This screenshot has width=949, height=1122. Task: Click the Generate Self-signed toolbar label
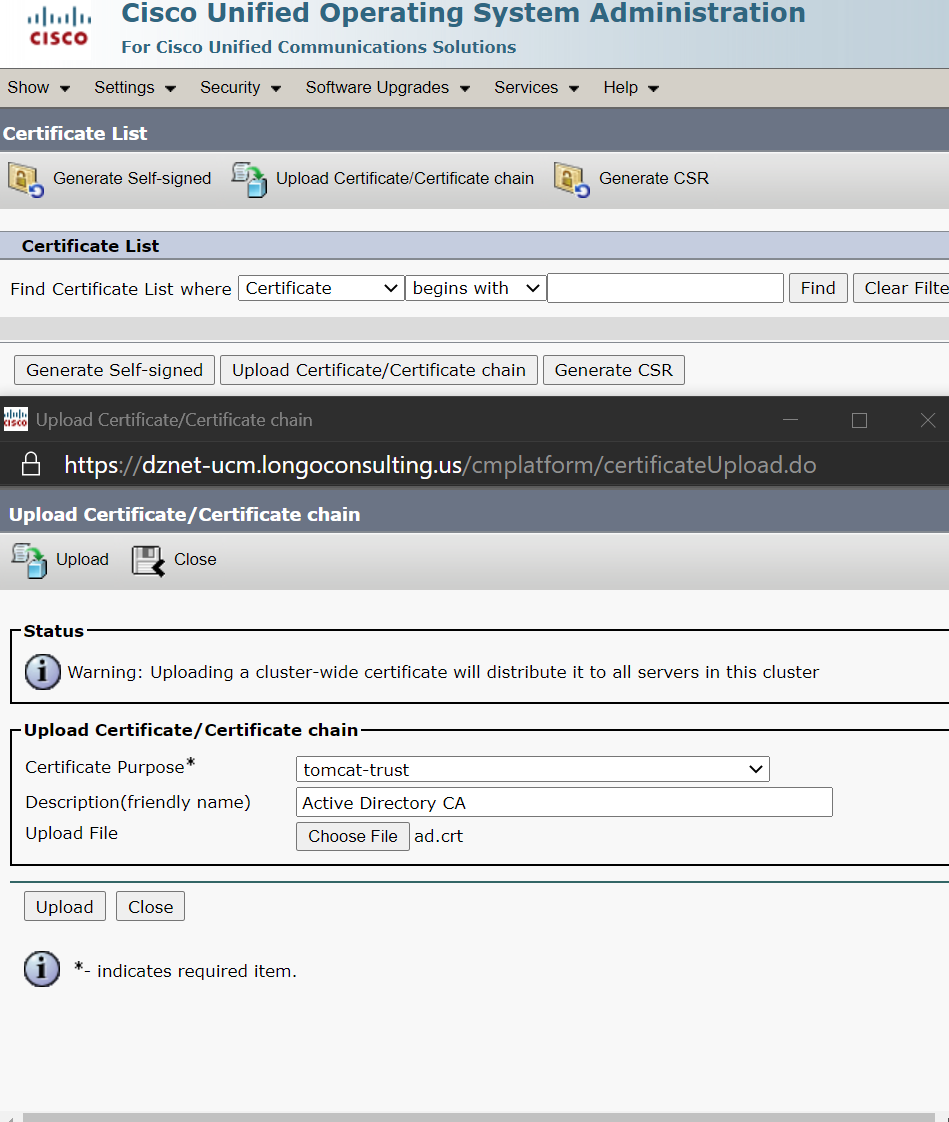(132, 179)
